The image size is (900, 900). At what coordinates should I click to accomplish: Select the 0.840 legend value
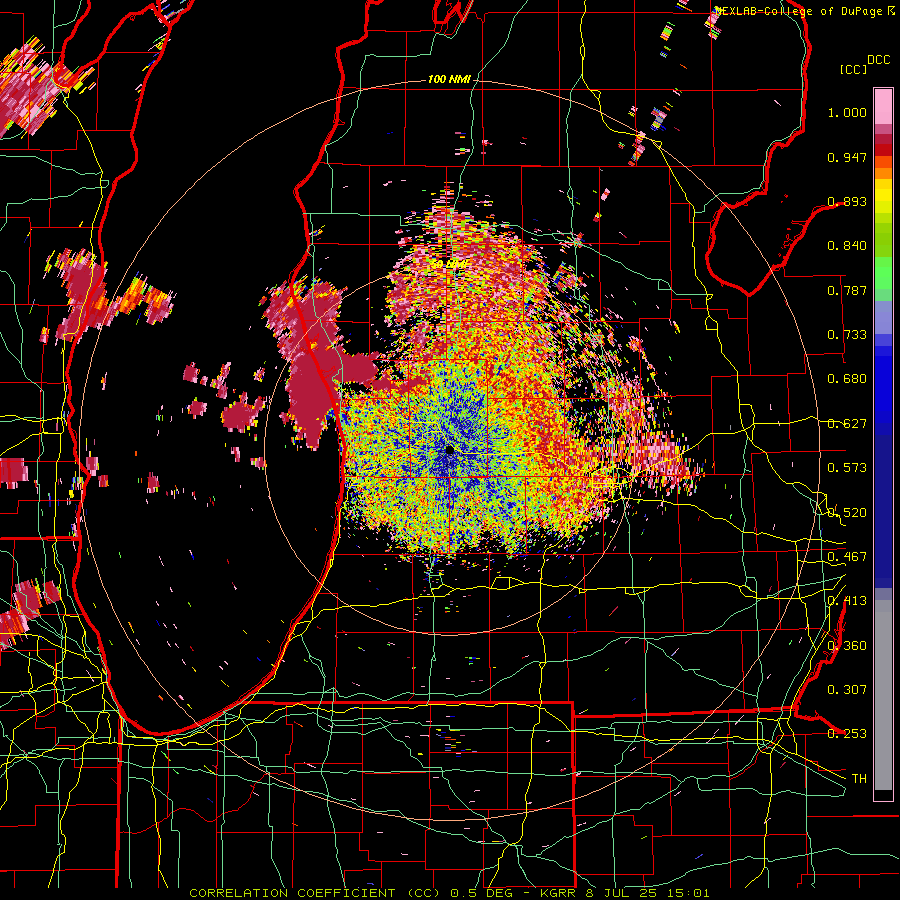pyautogui.click(x=847, y=246)
